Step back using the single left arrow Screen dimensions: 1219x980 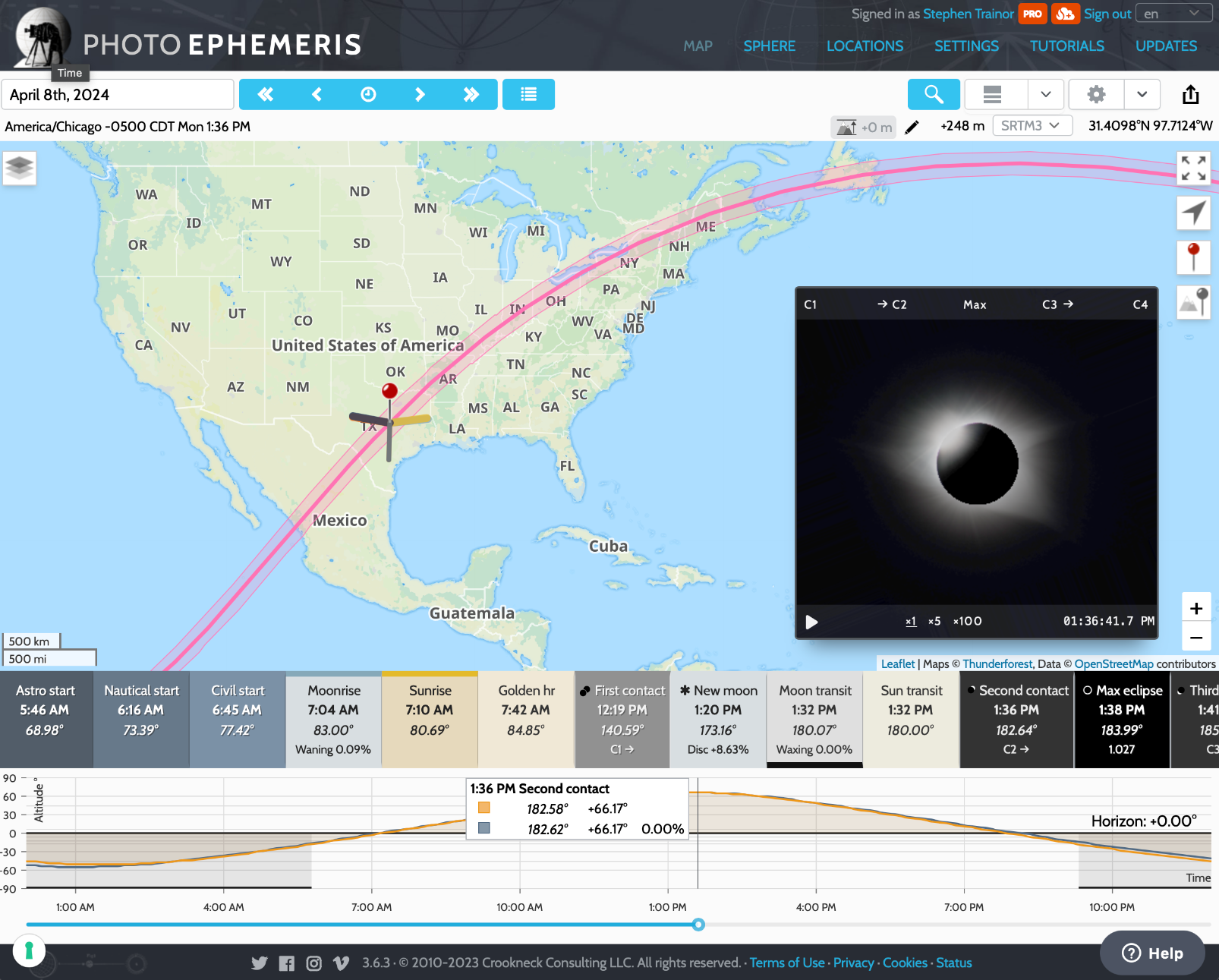tap(317, 94)
